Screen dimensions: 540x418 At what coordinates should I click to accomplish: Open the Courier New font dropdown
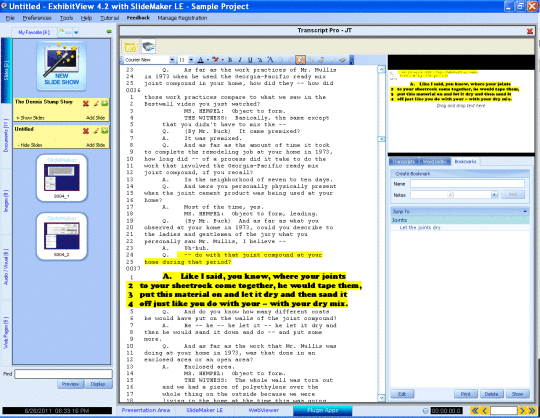pyautogui.click(x=172, y=60)
